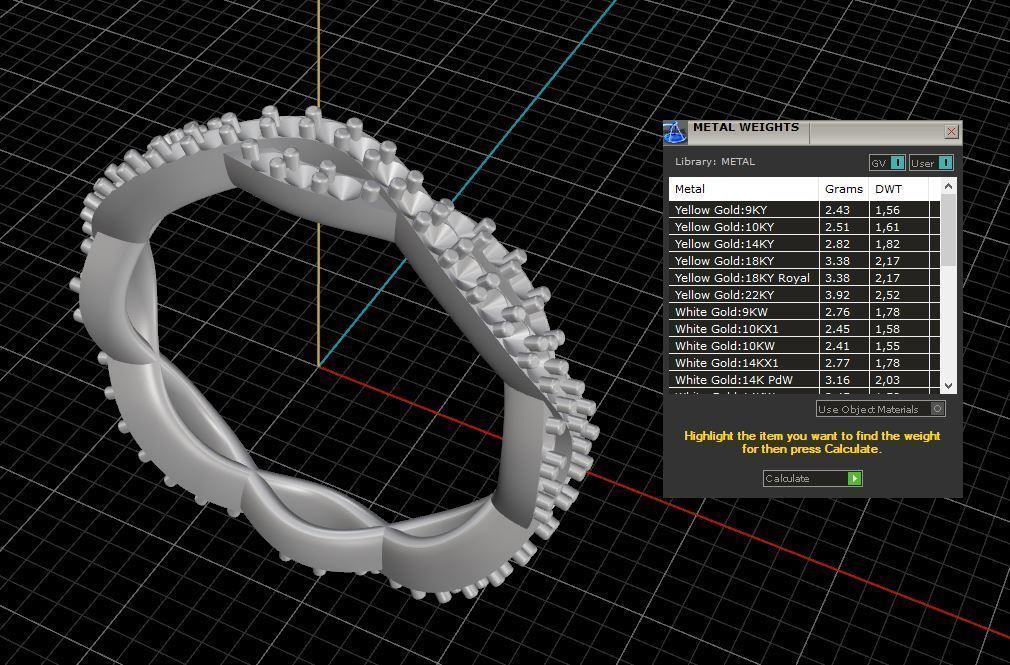The width and height of the screenshot is (1010, 665).
Task: Click the metal list scrollbar thumb
Action: pyautogui.click(x=948, y=229)
